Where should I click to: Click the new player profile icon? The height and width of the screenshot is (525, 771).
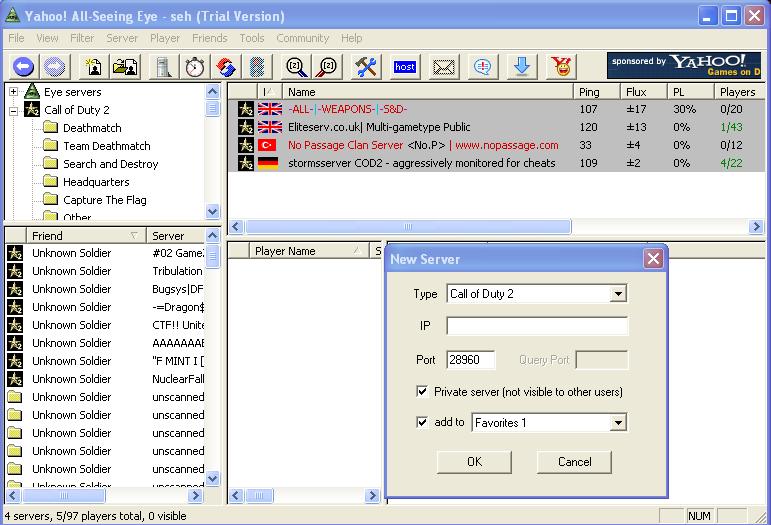click(93, 66)
